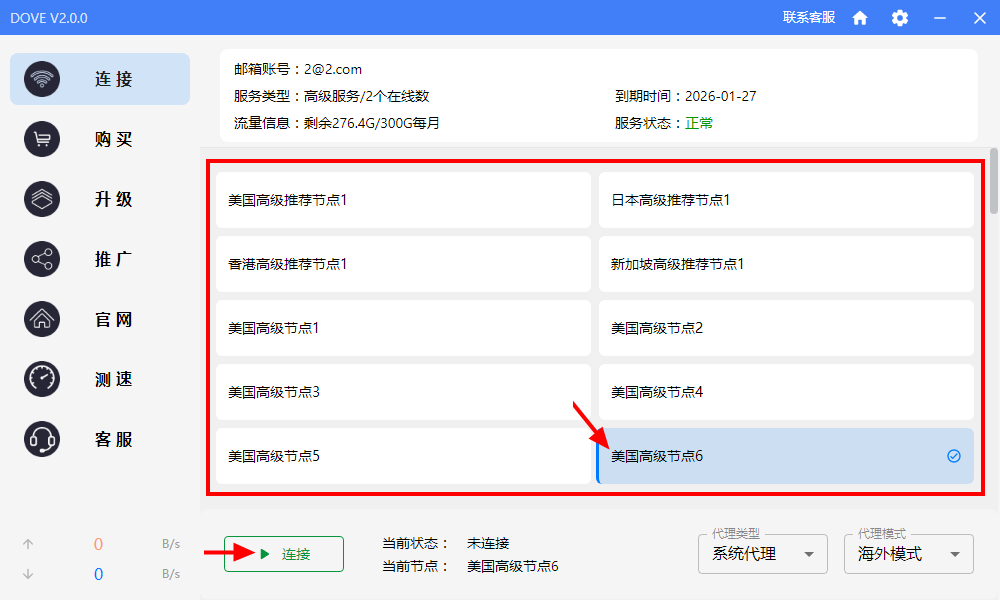The height and width of the screenshot is (600, 1000).
Task: Click the stacked layers upgrade icon
Action: pos(42,199)
